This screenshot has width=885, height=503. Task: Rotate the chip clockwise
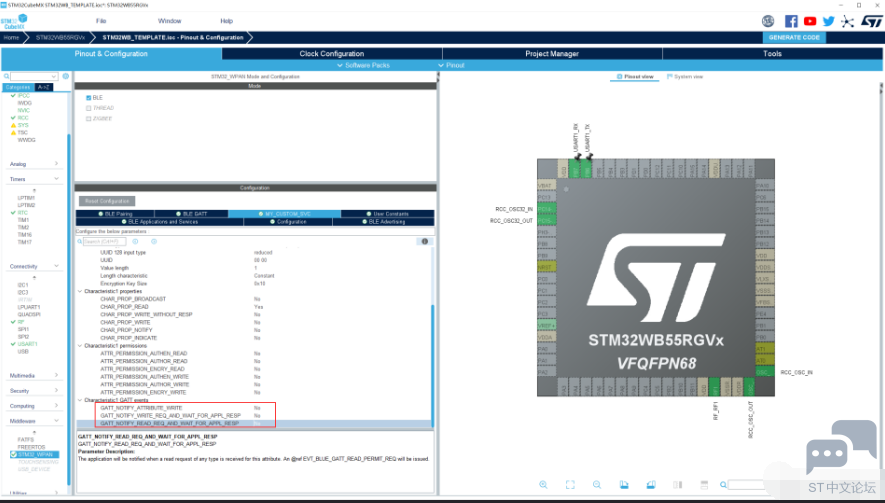pyautogui.click(x=624, y=484)
